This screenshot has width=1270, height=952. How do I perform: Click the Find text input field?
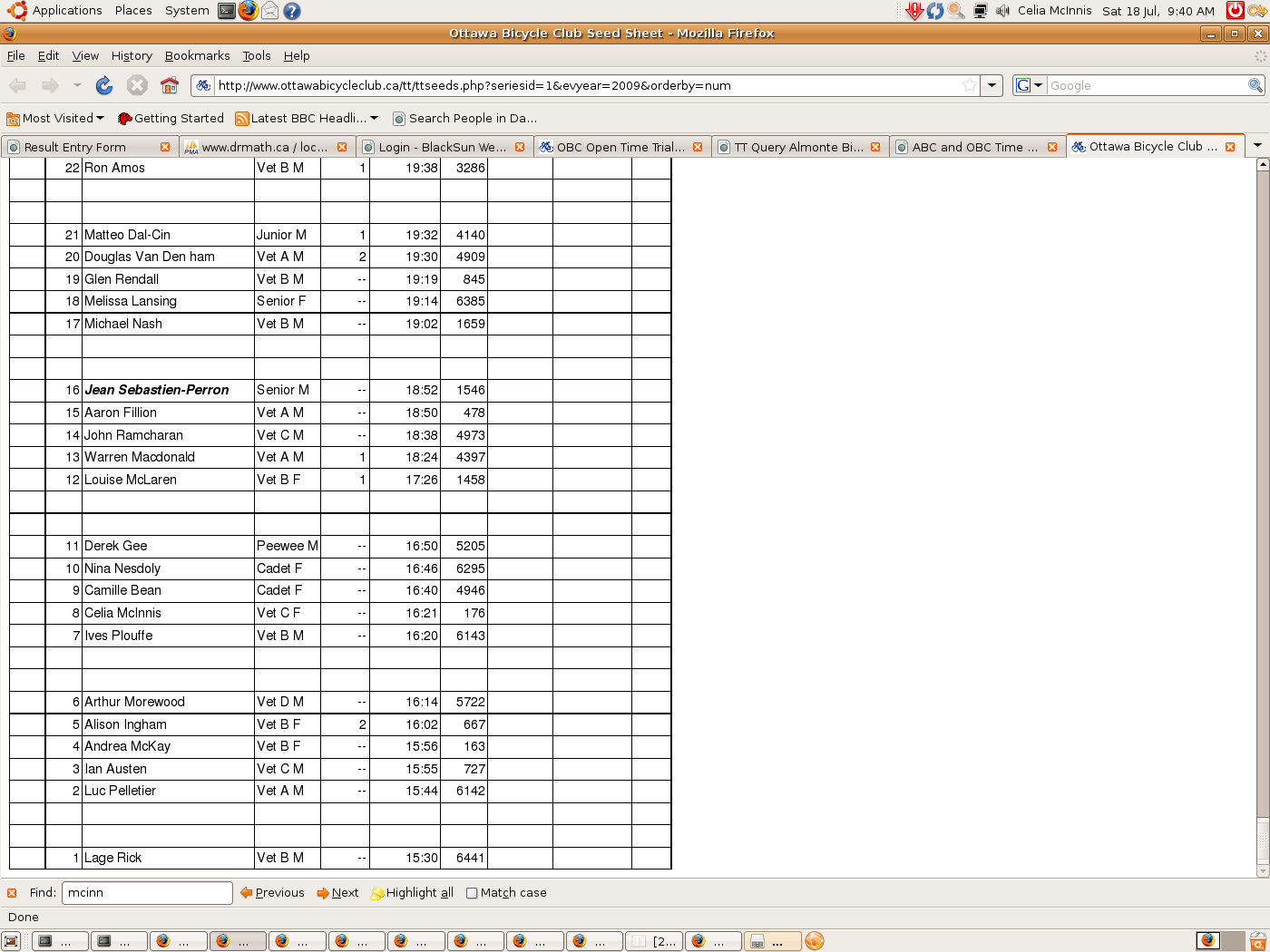[x=147, y=893]
